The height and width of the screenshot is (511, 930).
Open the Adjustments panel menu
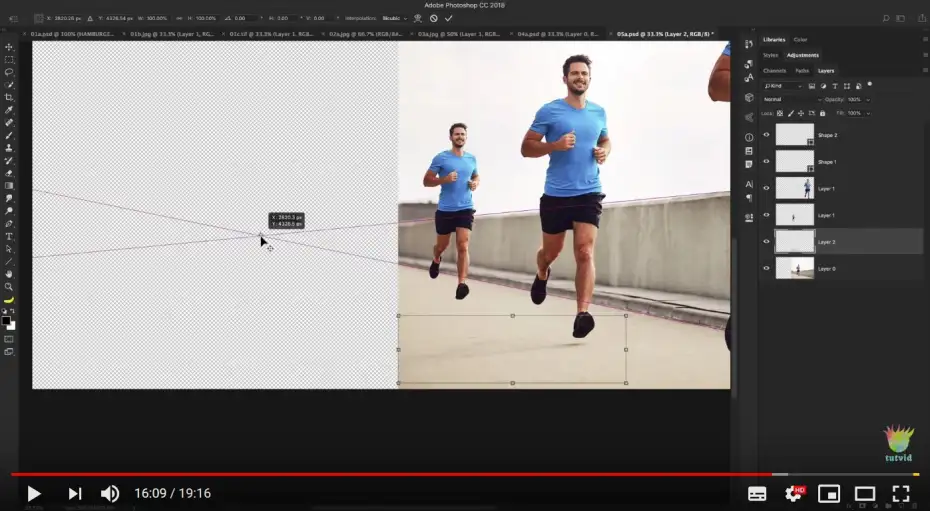(x=925, y=55)
